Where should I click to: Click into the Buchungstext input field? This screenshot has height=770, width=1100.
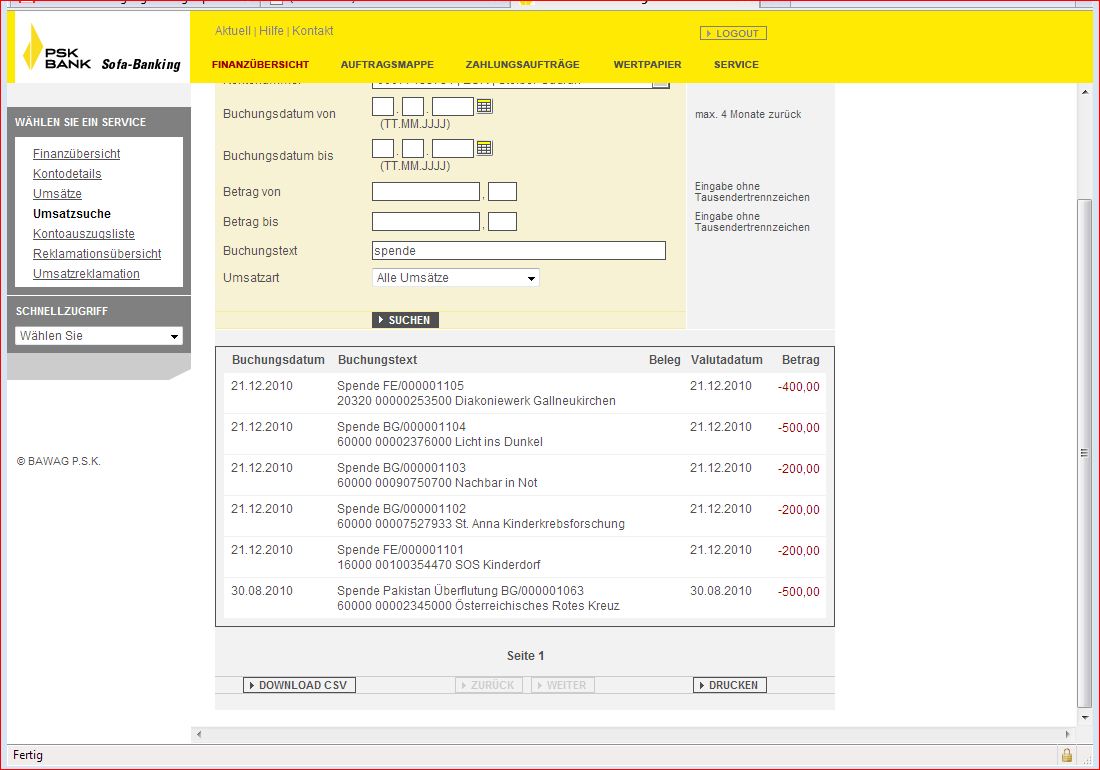(518, 251)
